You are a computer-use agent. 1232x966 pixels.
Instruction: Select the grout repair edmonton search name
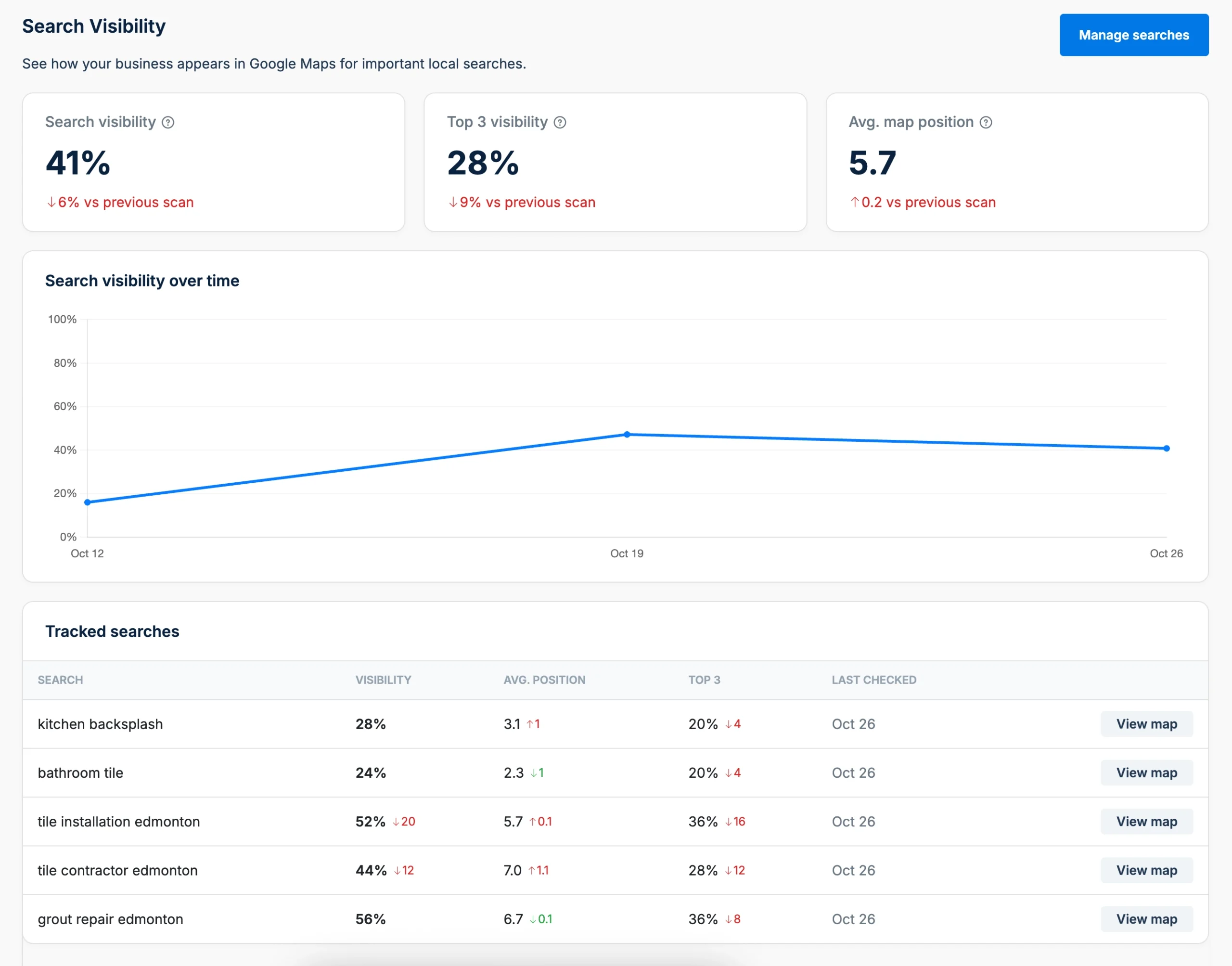[x=110, y=919]
